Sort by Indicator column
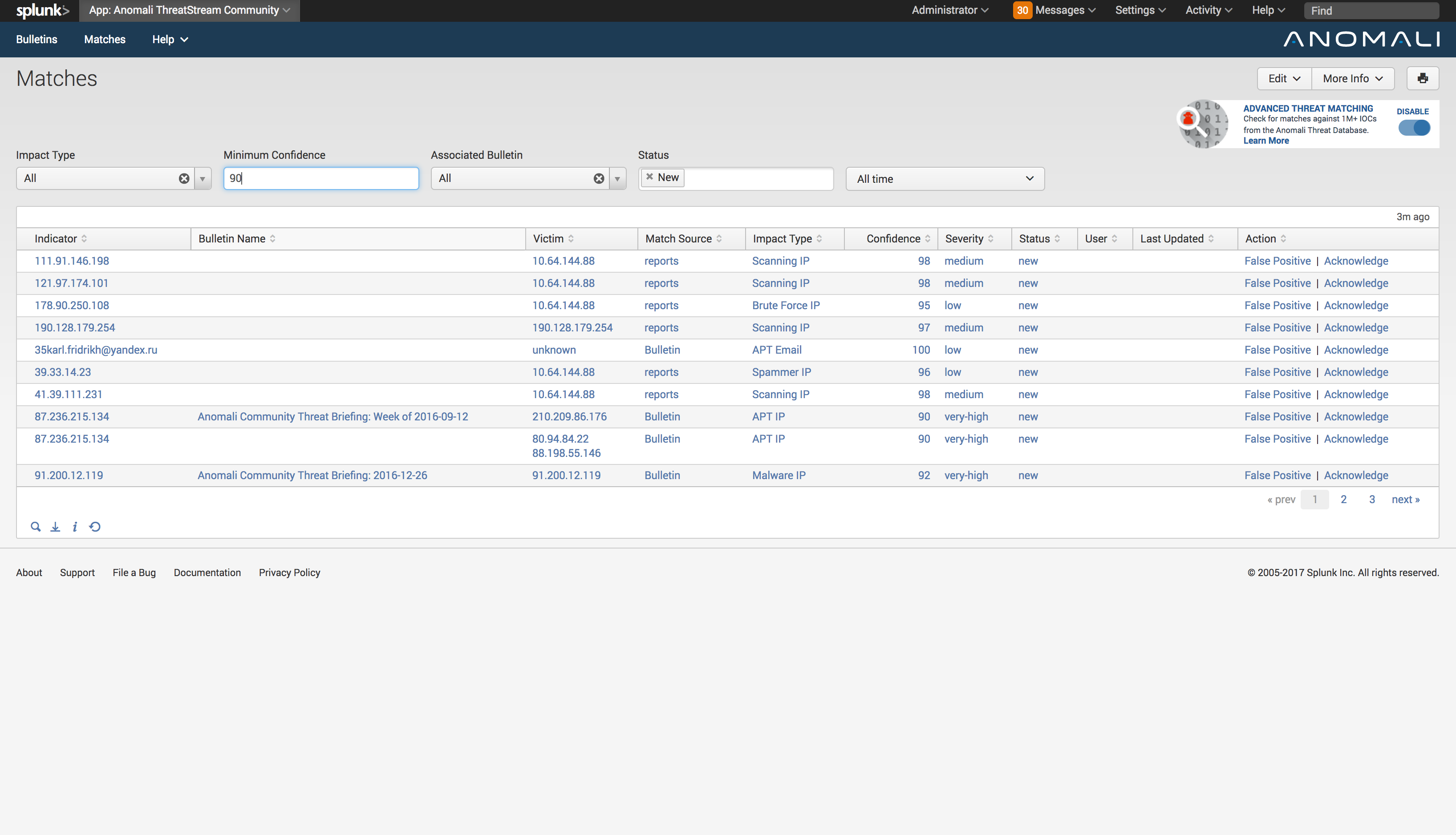Screen dimensions: 1456x835 coord(61,238)
